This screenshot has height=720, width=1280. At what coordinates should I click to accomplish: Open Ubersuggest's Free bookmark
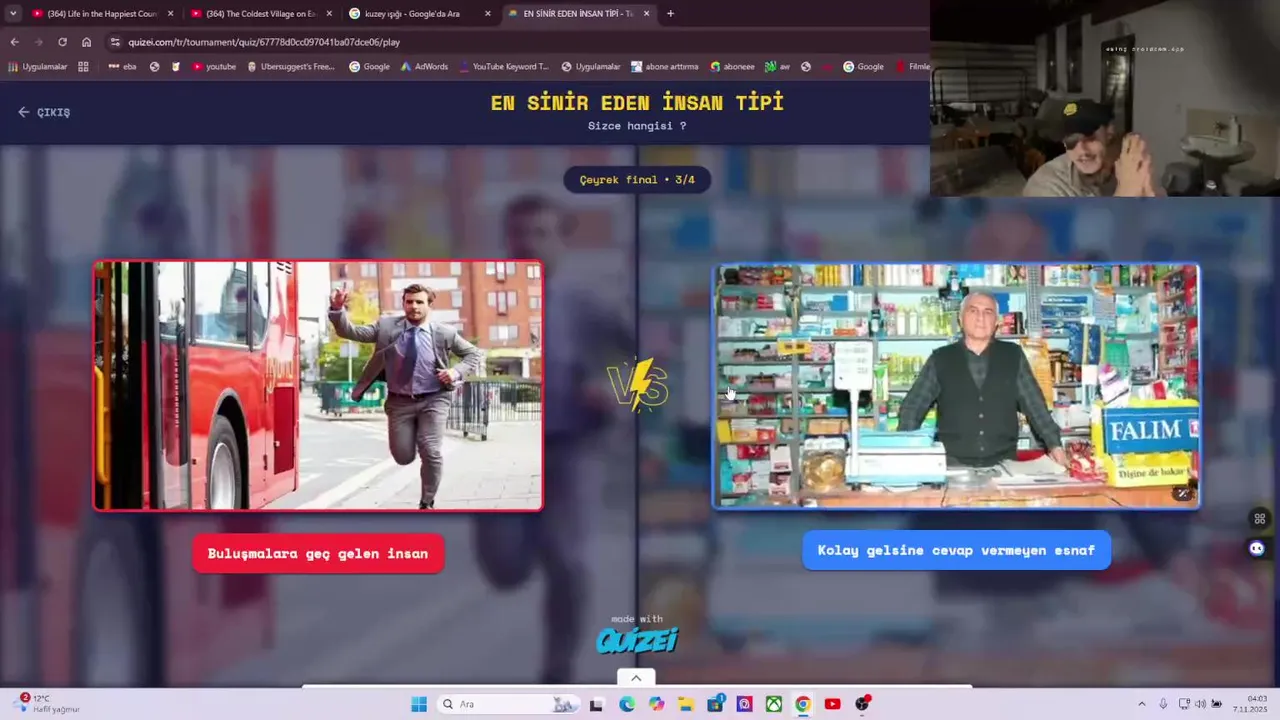291,67
